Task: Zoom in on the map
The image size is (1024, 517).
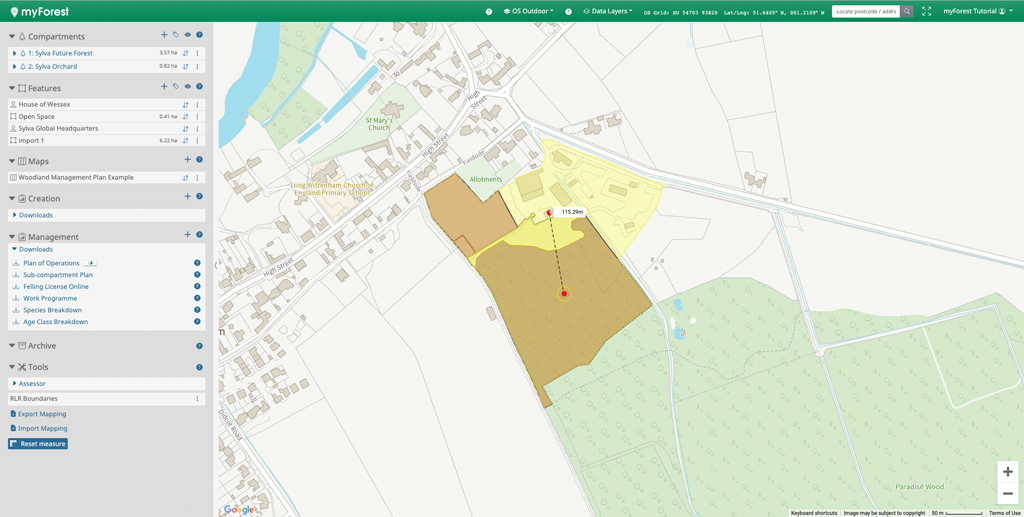Action: [1007, 472]
